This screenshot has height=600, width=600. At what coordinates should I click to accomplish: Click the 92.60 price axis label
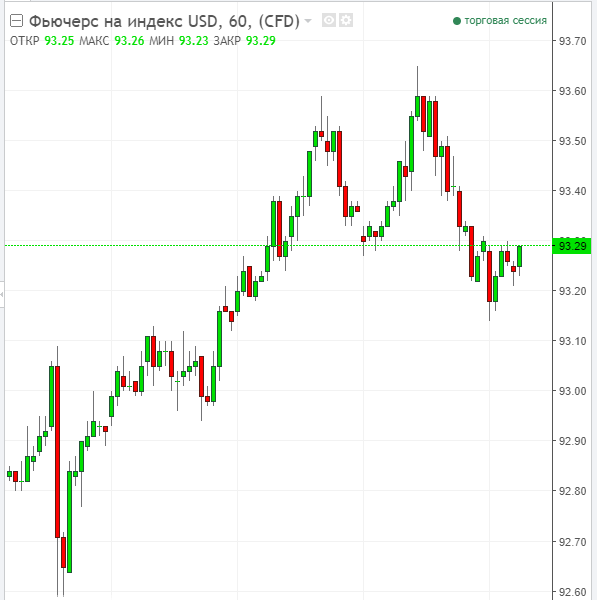573,591
